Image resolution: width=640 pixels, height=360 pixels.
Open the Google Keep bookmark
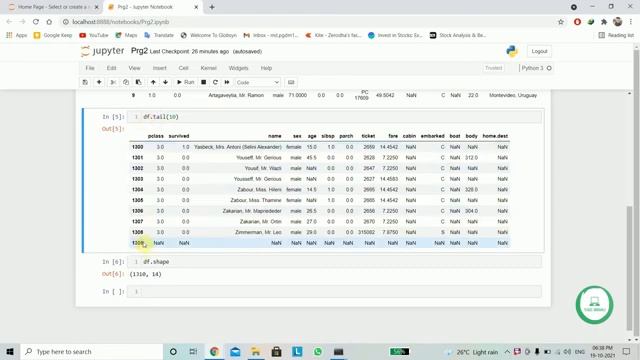click(53, 36)
